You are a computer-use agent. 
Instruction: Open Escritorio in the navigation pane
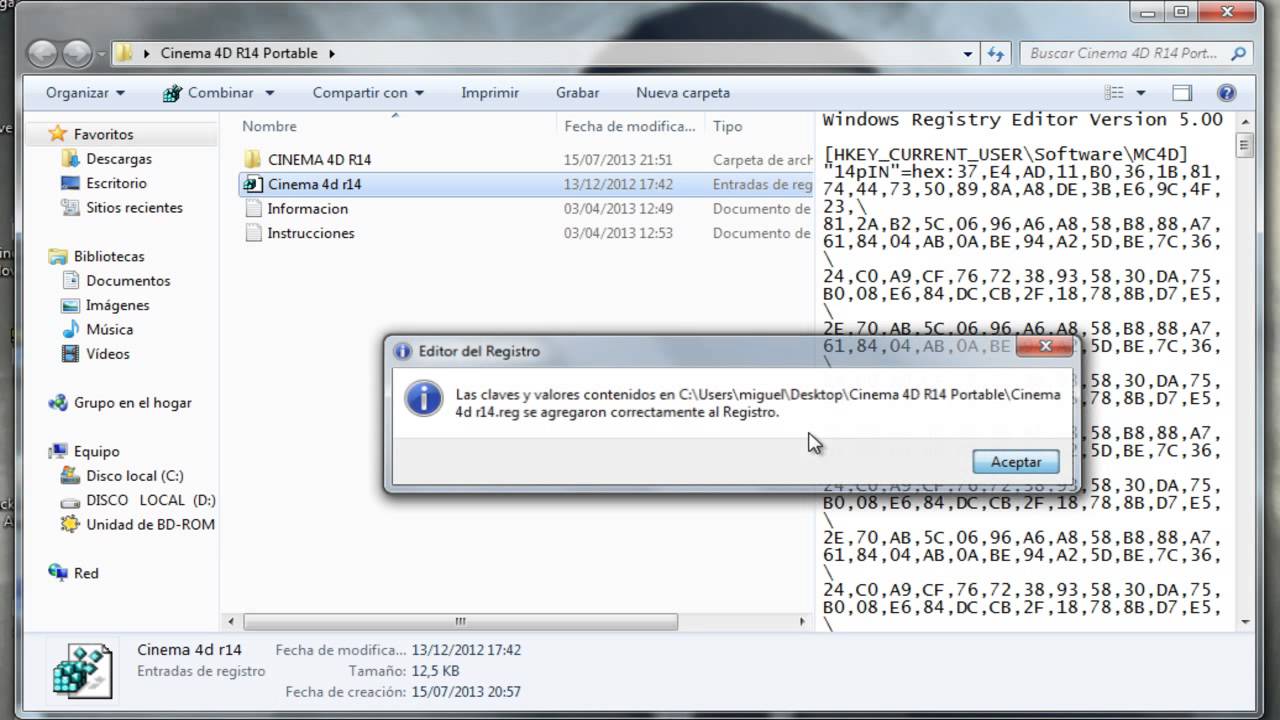pos(116,183)
